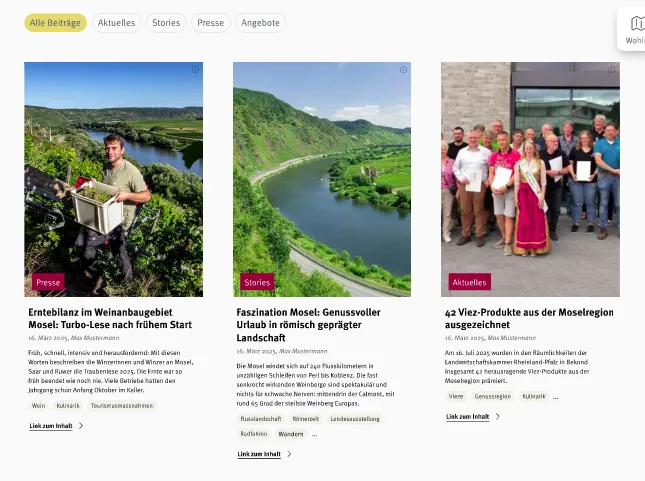
Task: Open Link zum Inhalt under Erntebilanz article
Action: (51, 426)
